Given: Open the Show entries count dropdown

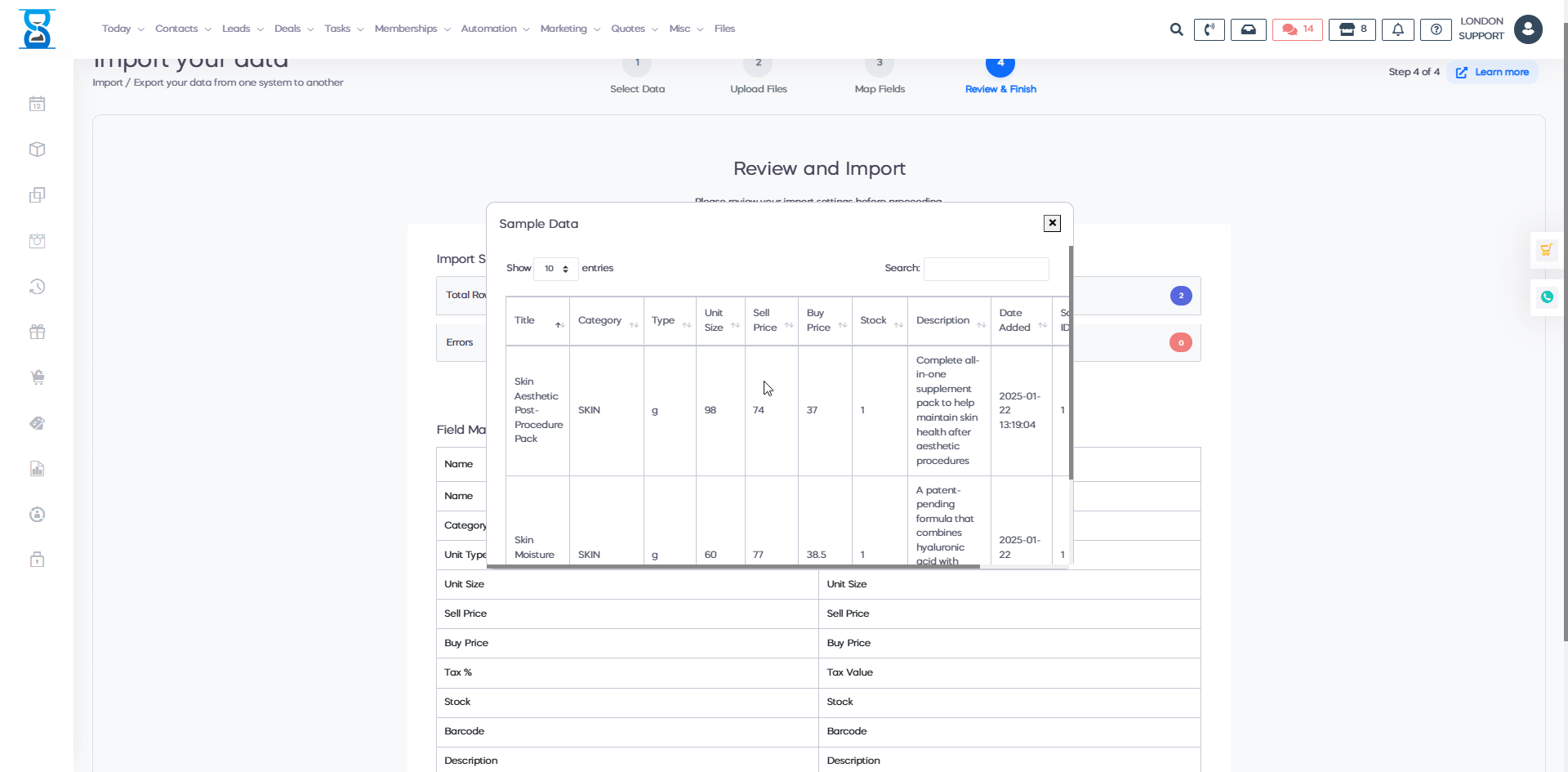Looking at the screenshot, I should 556,269.
